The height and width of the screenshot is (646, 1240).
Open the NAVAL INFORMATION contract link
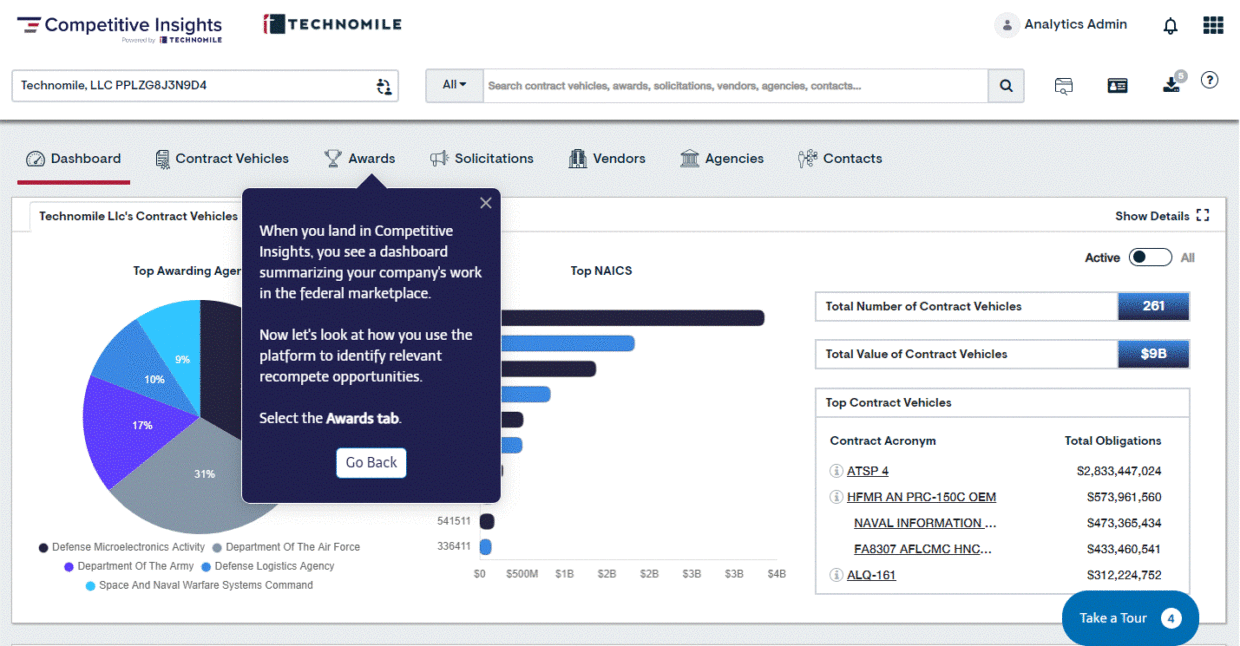(x=925, y=523)
